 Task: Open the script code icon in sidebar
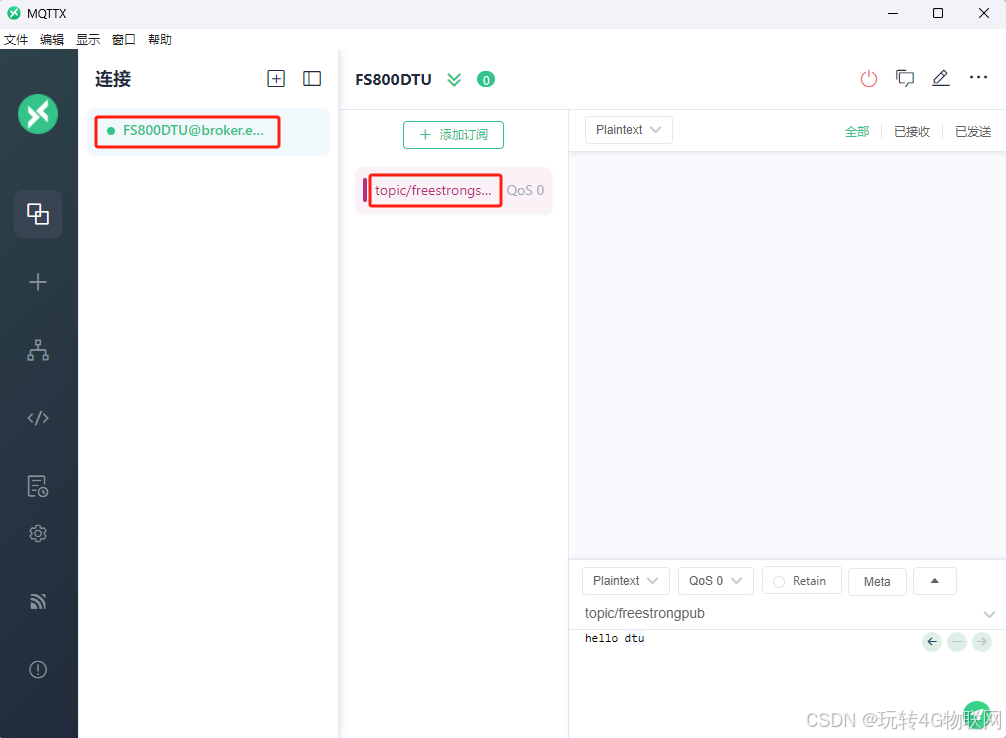[x=38, y=418]
